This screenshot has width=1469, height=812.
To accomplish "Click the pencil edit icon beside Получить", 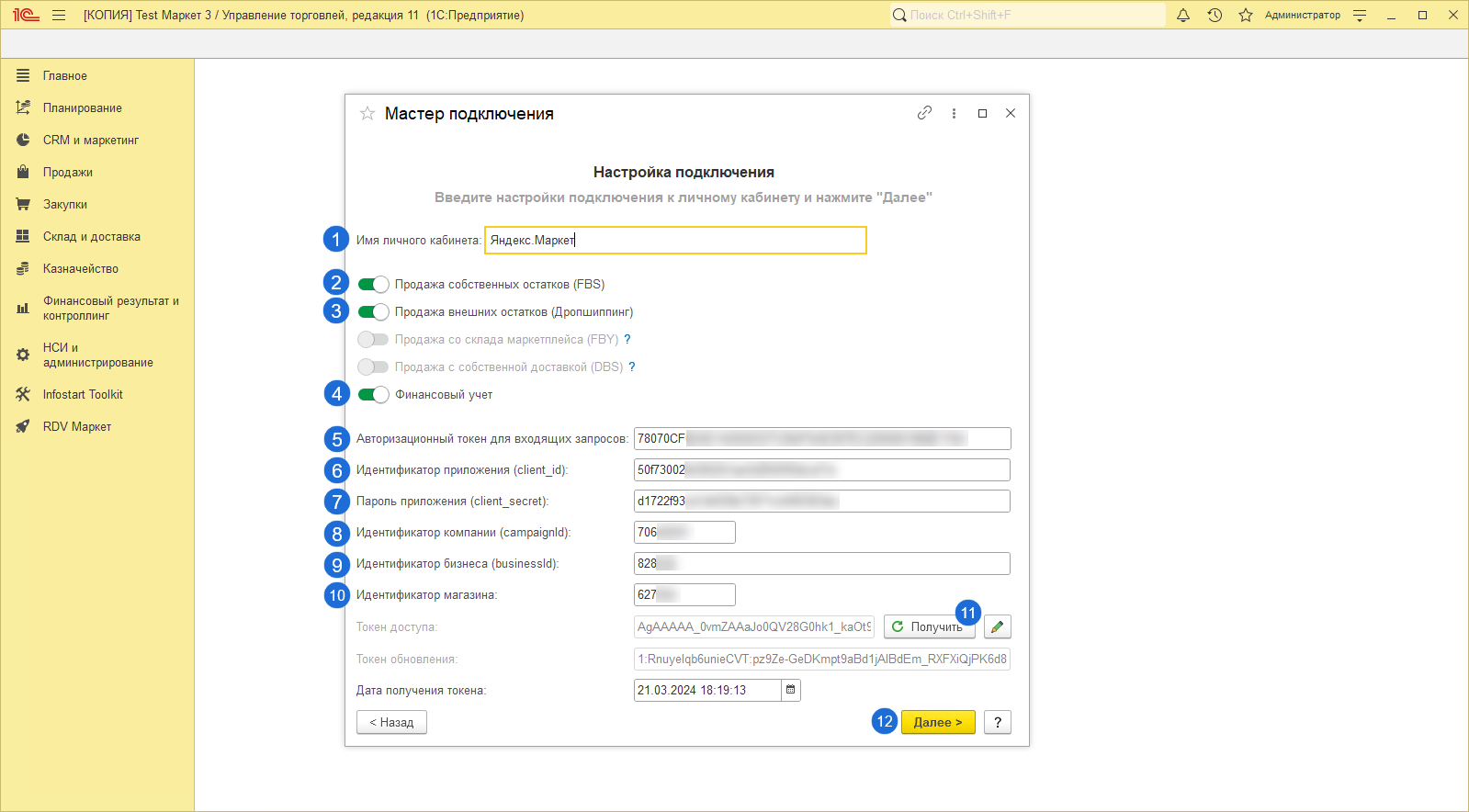I will (997, 626).
